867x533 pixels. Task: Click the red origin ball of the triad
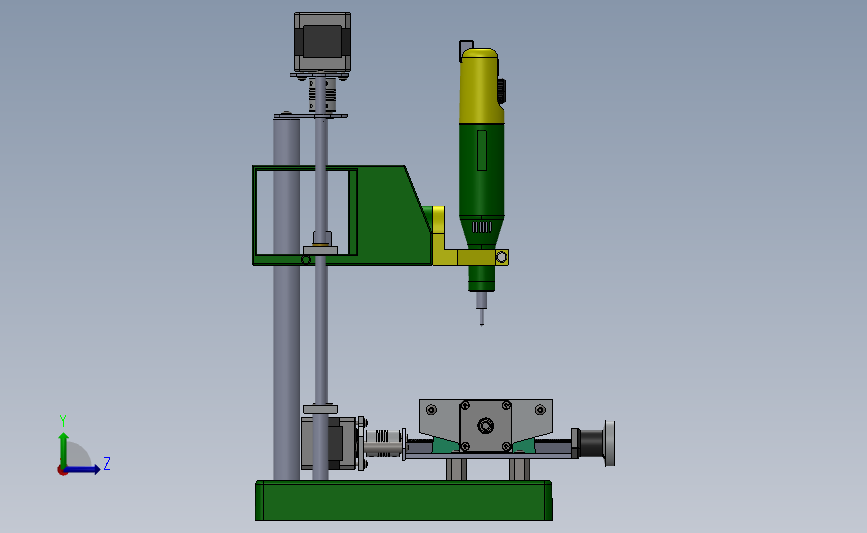click(62, 471)
